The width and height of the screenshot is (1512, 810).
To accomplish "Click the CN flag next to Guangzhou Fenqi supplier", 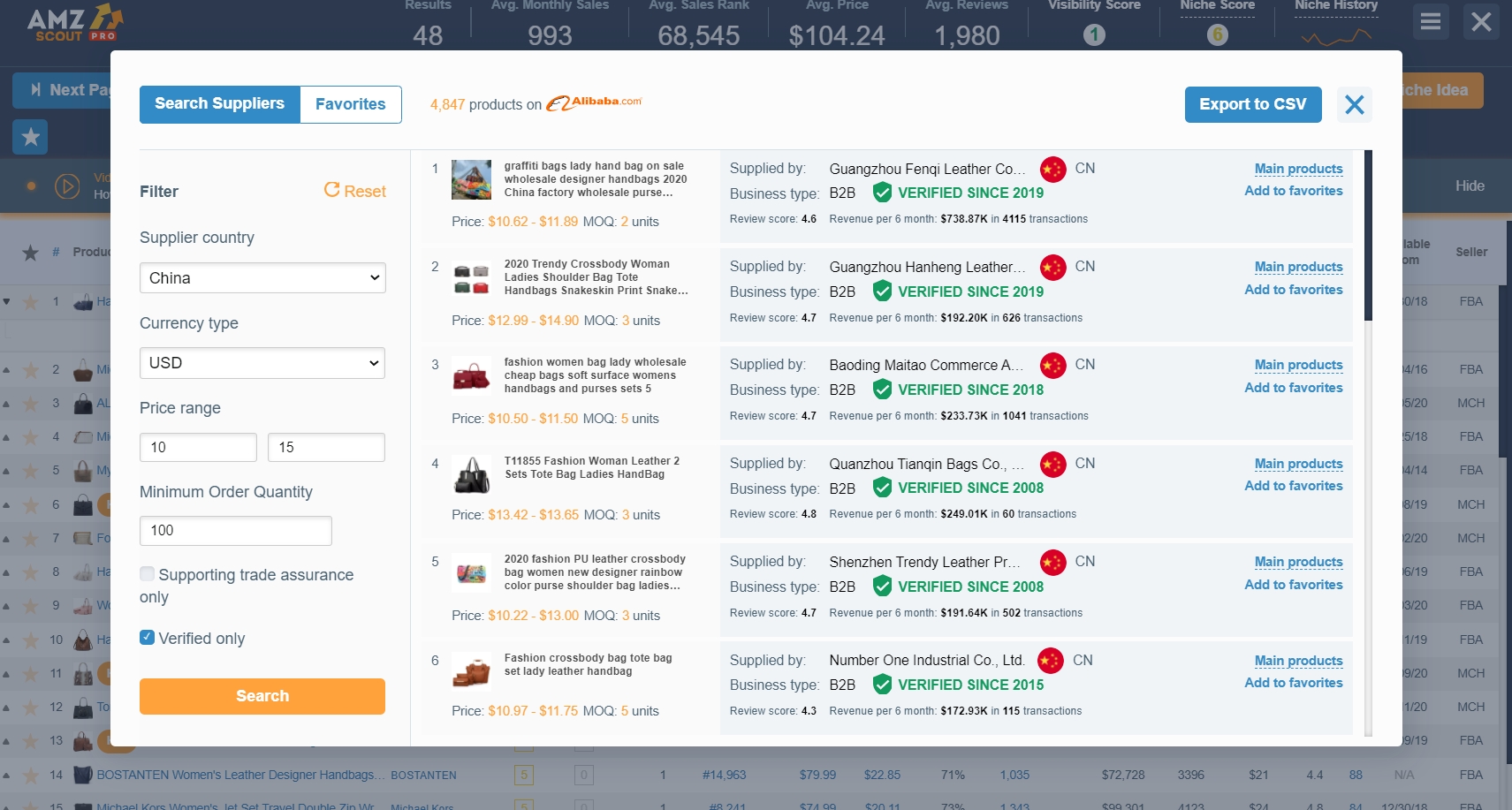I will pyautogui.click(x=1052, y=168).
